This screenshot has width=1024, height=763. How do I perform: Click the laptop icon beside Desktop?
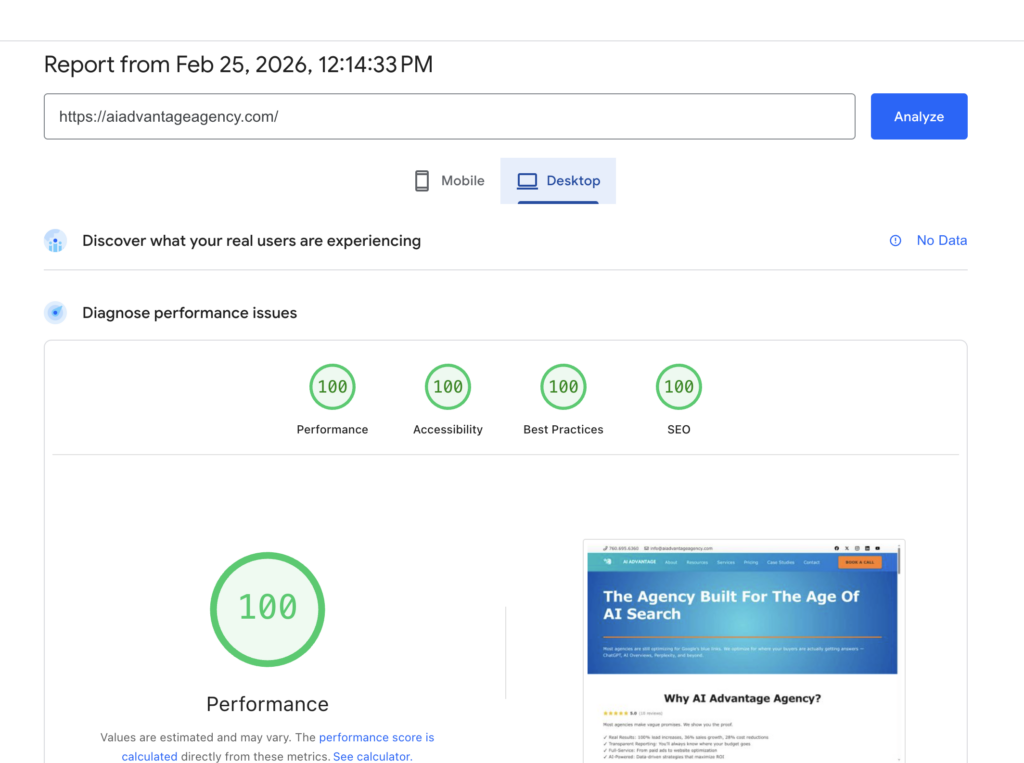tap(527, 180)
